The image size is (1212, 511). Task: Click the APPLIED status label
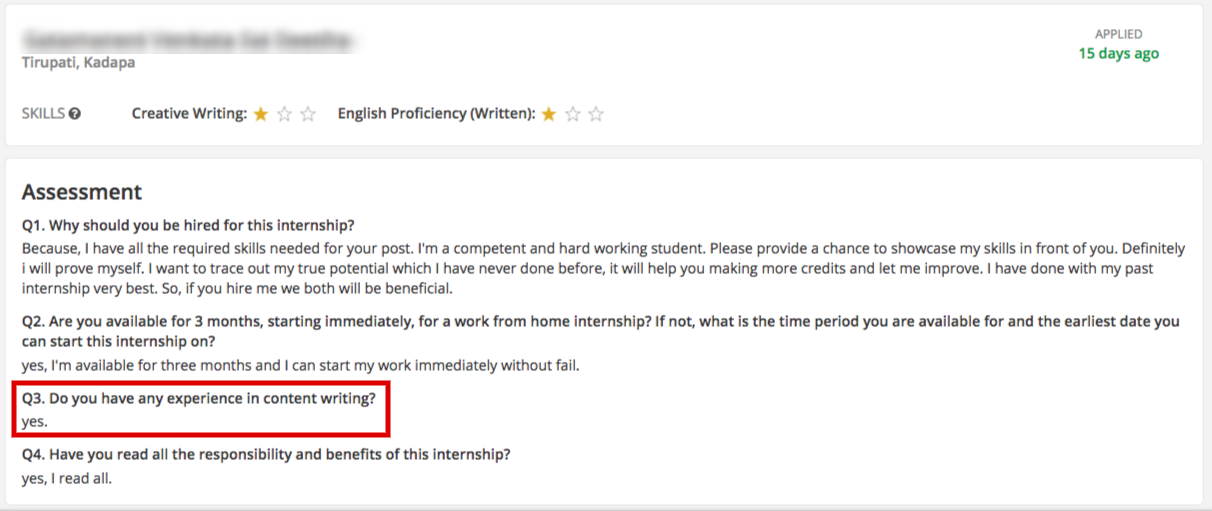tap(1118, 34)
